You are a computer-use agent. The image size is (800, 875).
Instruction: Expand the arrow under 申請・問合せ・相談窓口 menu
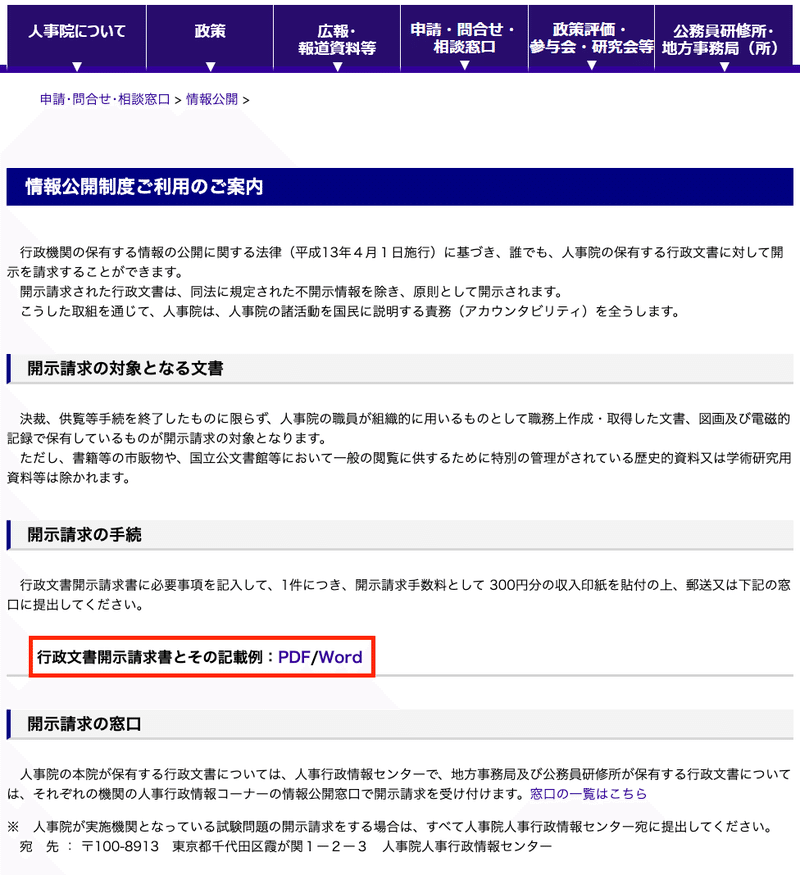[464, 65]
